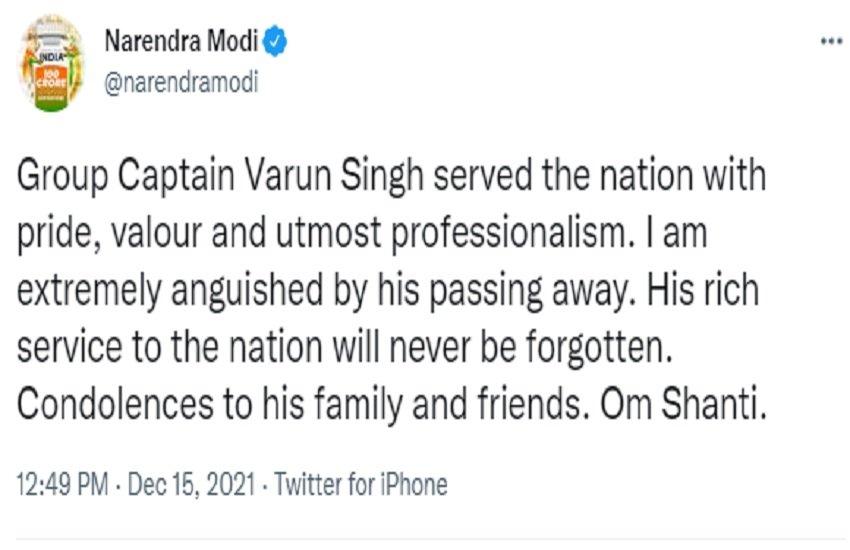Screen dimensions: 850x550
Task: Open the "Narendra Modi" display name link
Action: point(181,41)
